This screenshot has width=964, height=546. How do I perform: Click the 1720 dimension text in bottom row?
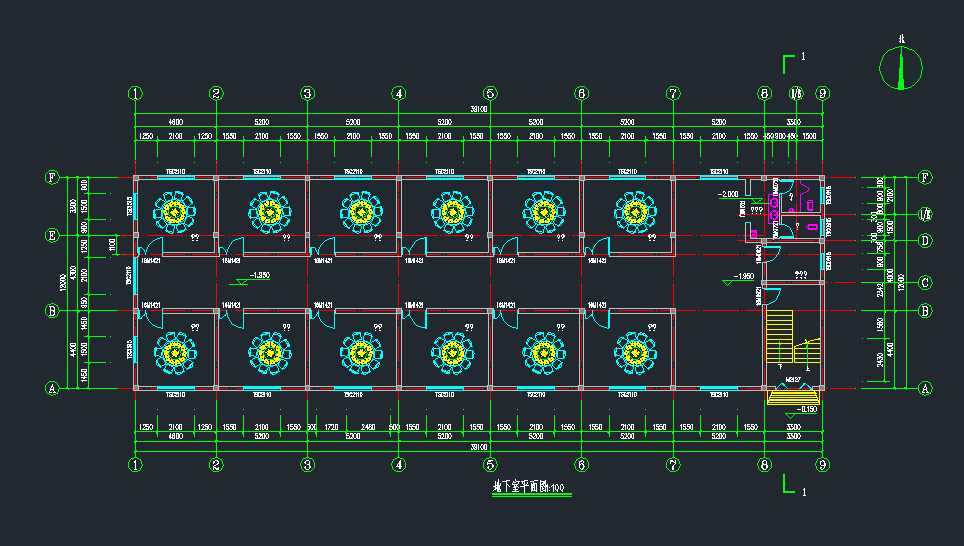[x=331, y=427]
